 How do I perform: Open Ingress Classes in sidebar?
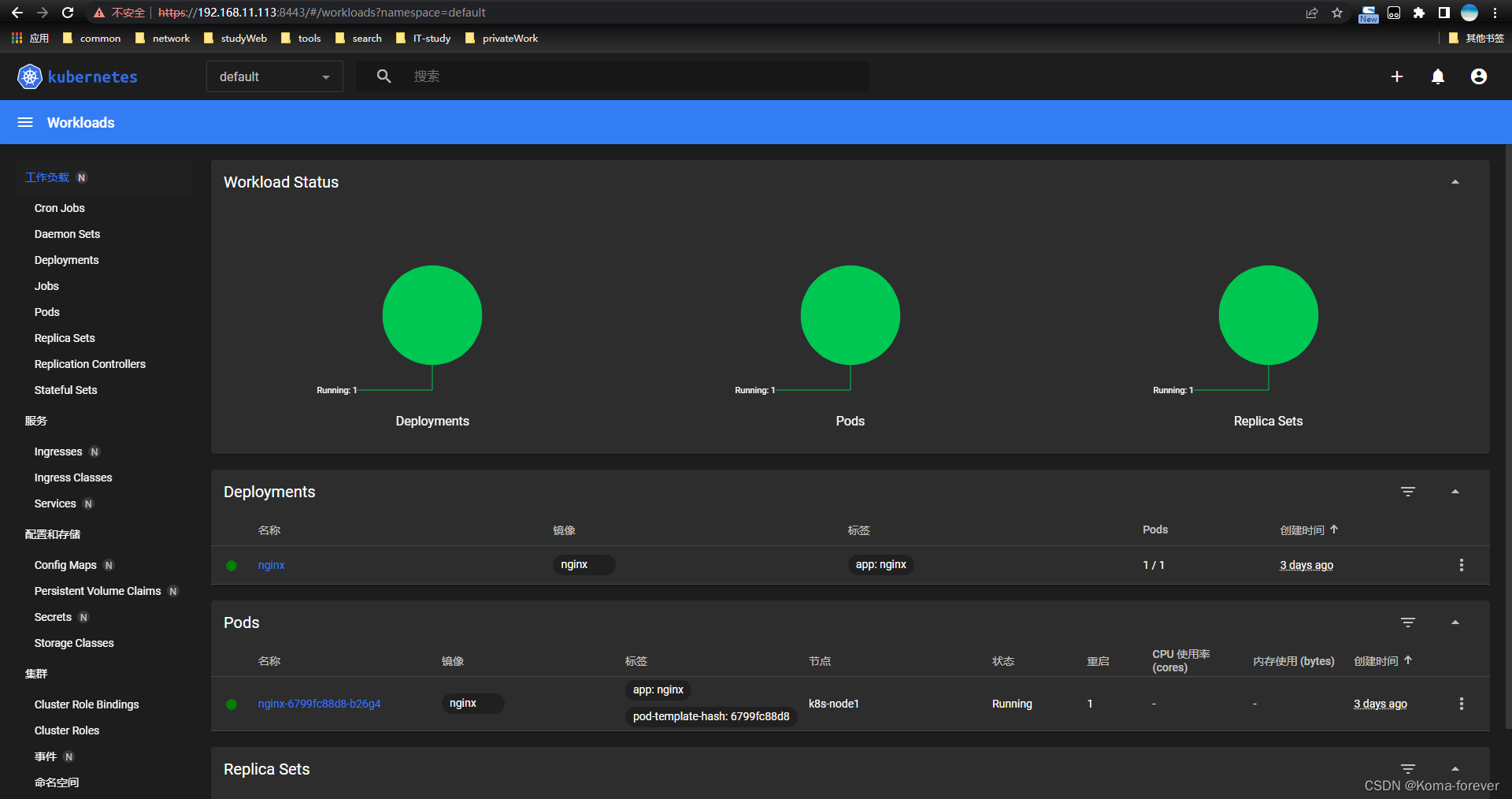pyautogui.click(x=73, y=478)
